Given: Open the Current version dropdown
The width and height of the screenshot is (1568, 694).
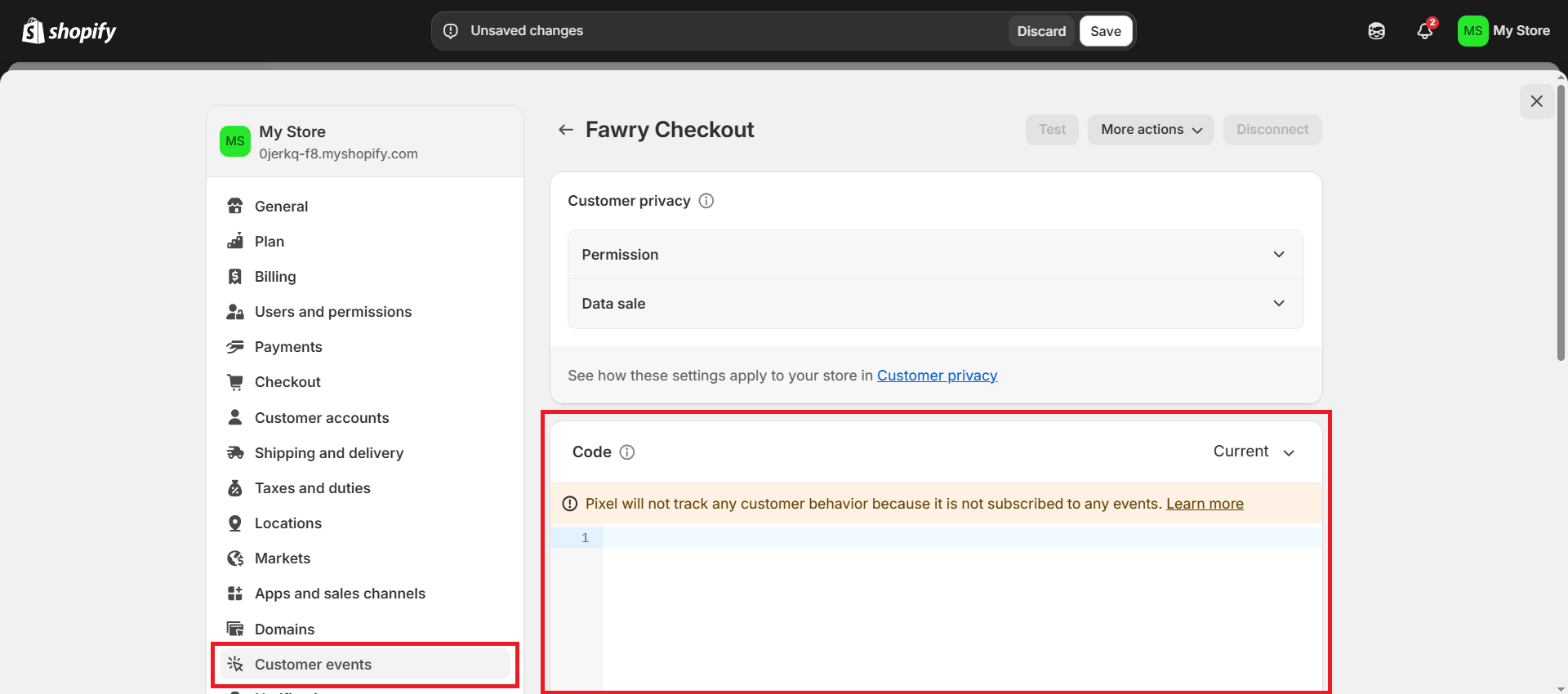Looking at the screenshot, I should 1254,452.
